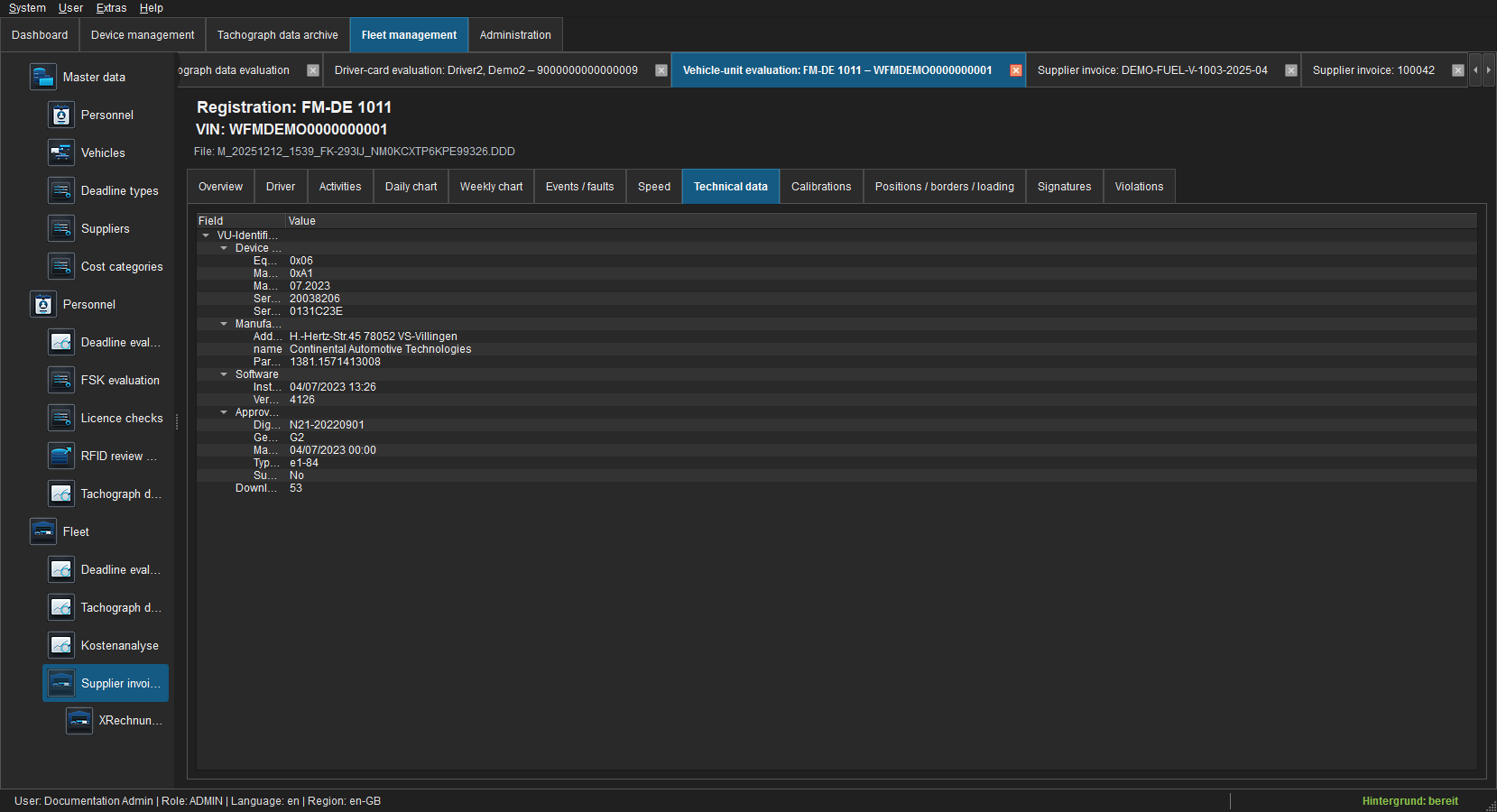Screen dimensions: 1497x812
Task: Close the Vehicle-unit evaluation document tab
Action: coord(1016,70)
